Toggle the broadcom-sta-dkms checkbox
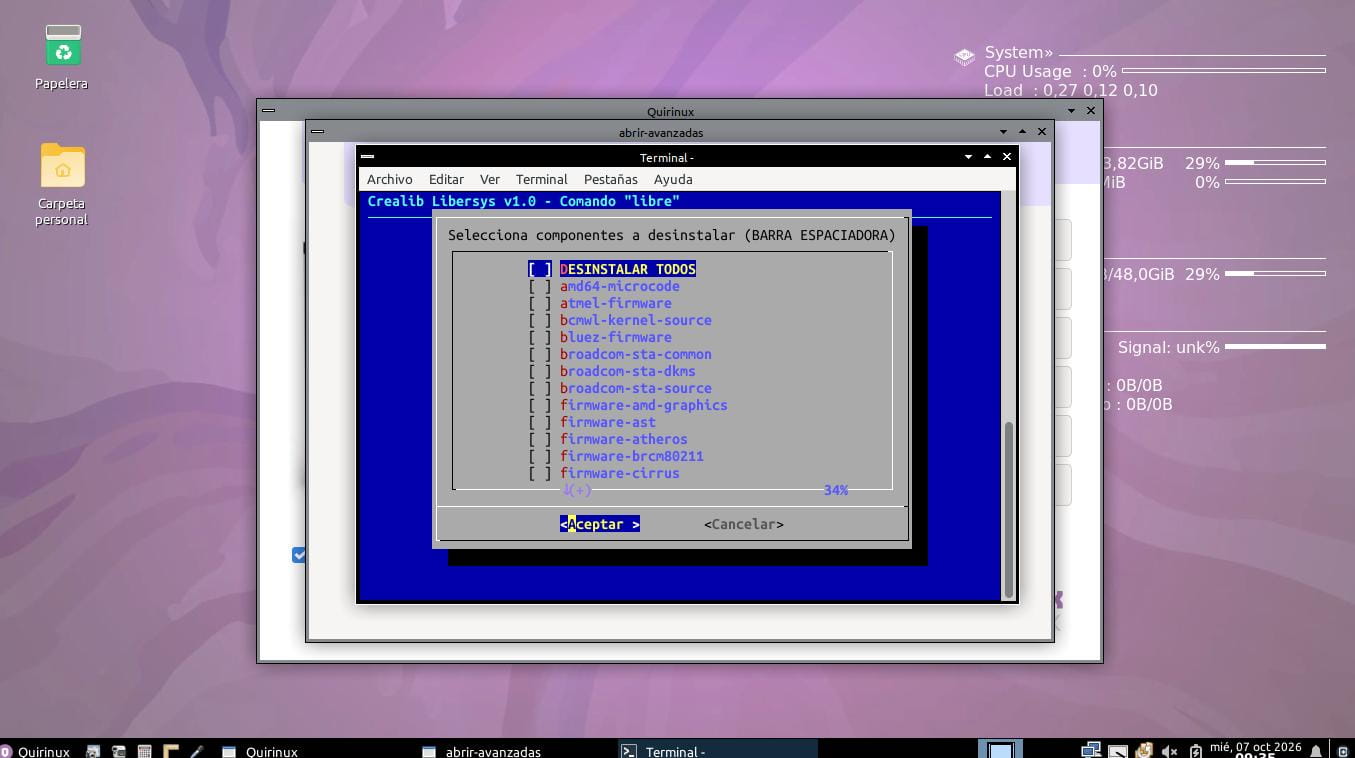Viewport: 1355px width, 758px height. coord(540,371)
